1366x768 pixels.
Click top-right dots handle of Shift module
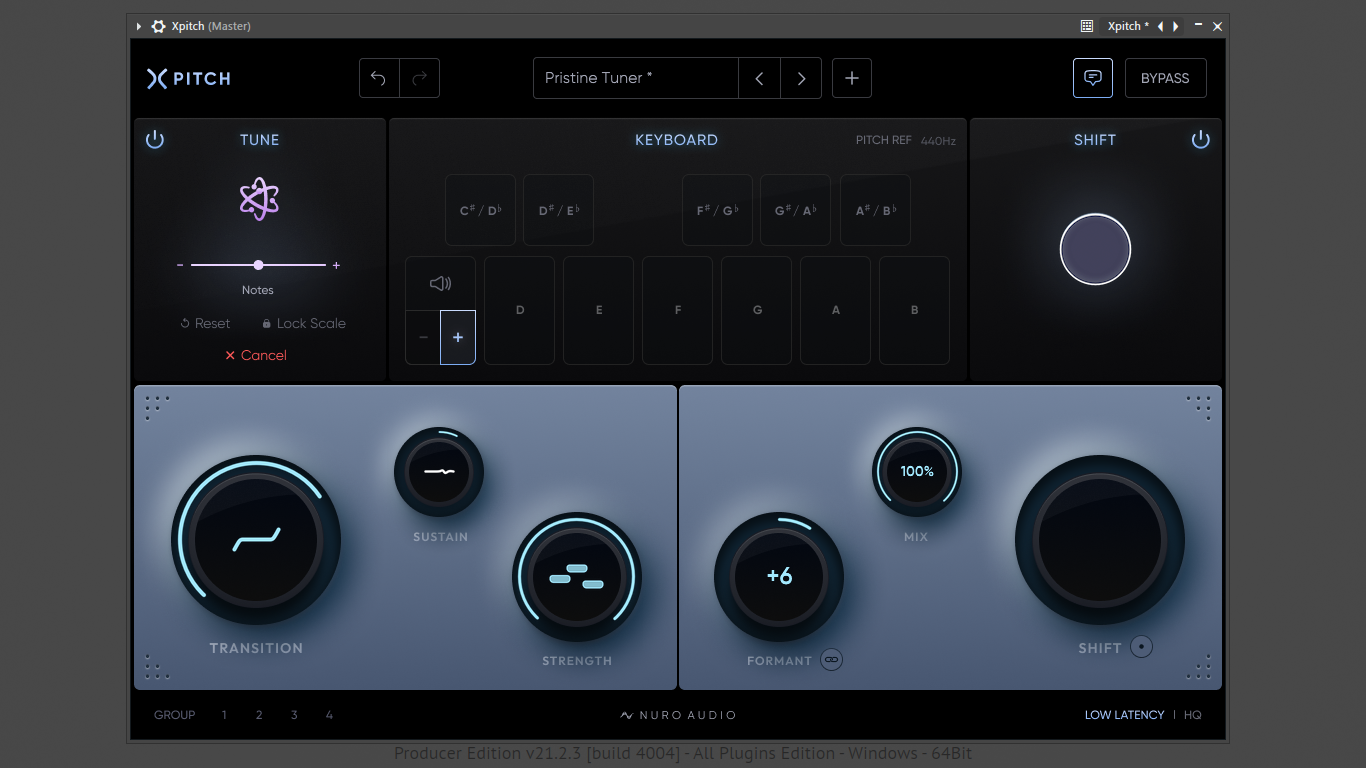click(x=1199, y=408)
